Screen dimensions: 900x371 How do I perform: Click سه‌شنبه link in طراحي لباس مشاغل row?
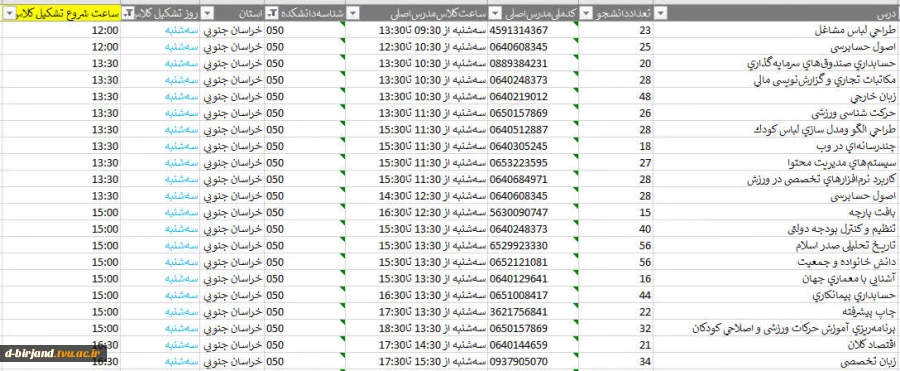coord(181,30)
